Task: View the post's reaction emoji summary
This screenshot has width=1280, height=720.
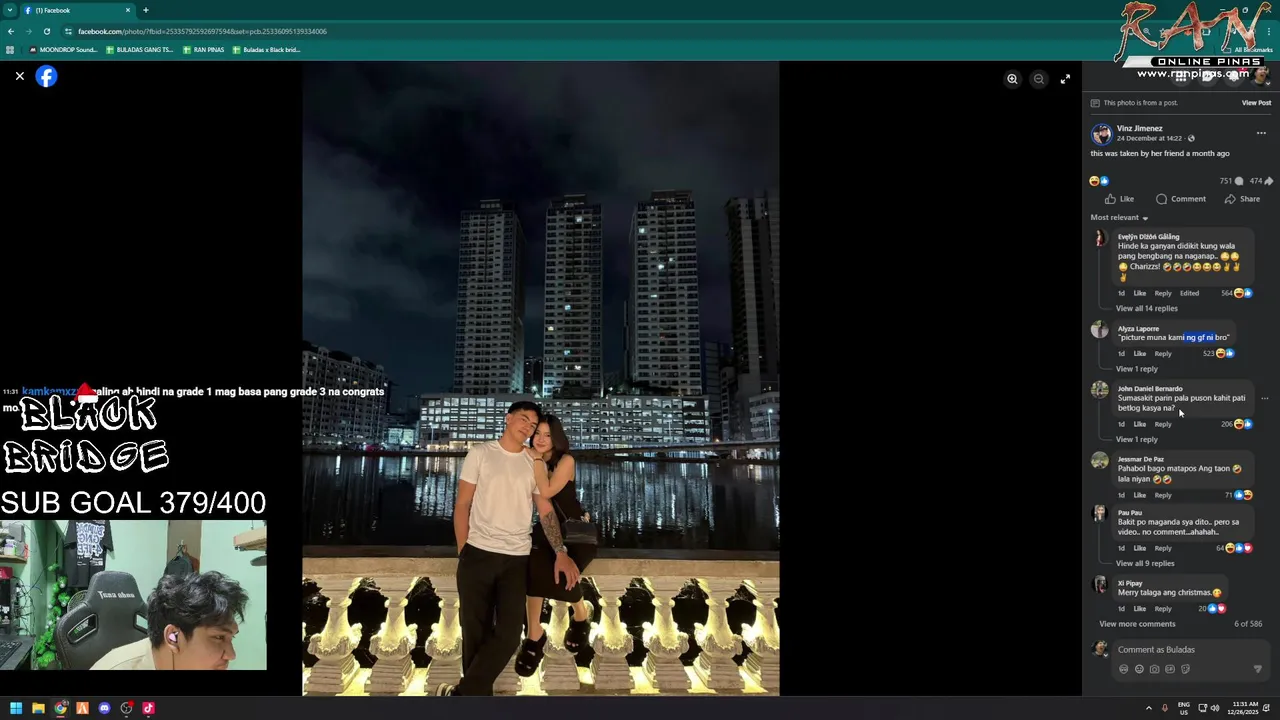Action: click(x=1099, y=181)
